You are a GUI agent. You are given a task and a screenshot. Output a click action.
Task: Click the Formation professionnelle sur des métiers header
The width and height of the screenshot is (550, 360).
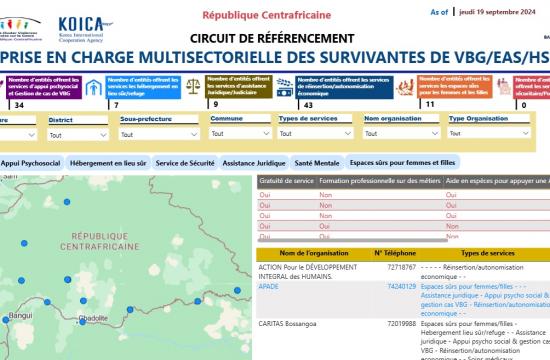380,181
